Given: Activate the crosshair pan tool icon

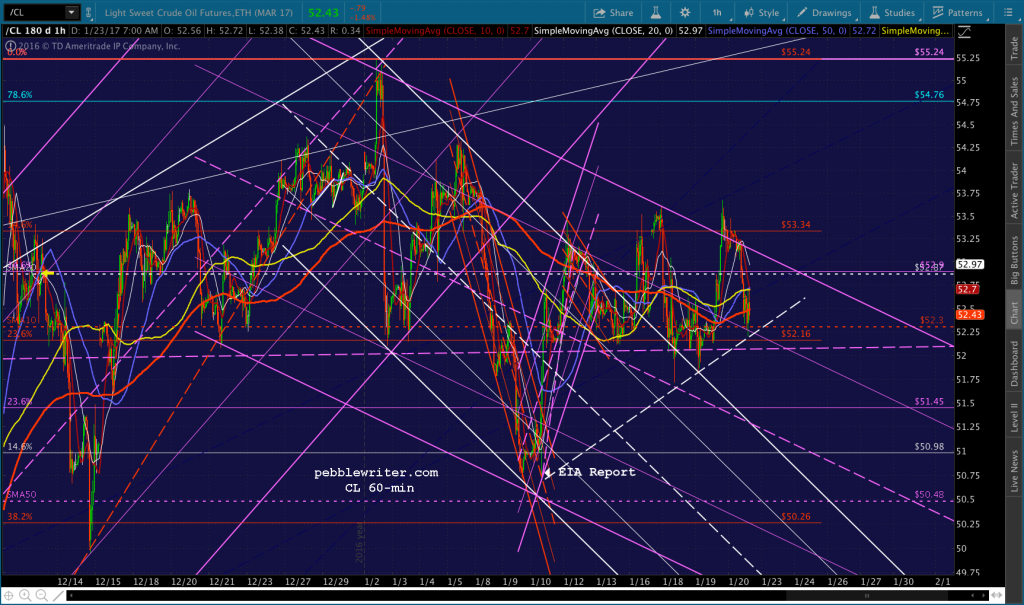Looking at the screenshot, I should [x=8, y=595].
